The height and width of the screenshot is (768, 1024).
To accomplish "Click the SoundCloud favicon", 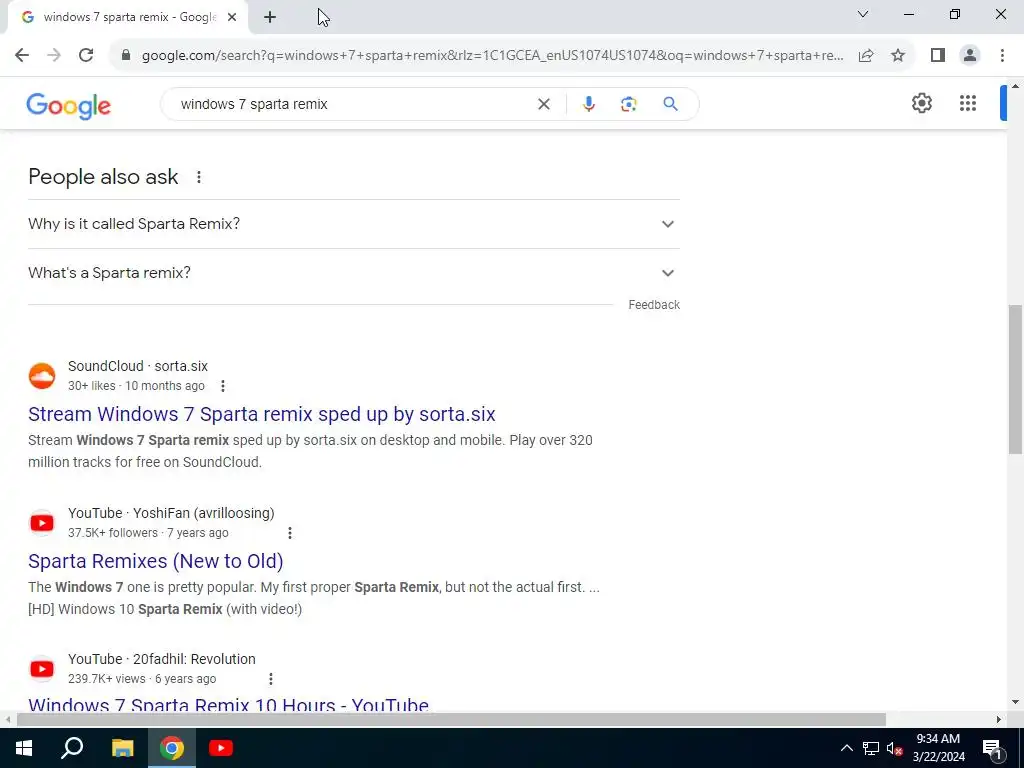I will pyautogui.click(x=42, y=376).
